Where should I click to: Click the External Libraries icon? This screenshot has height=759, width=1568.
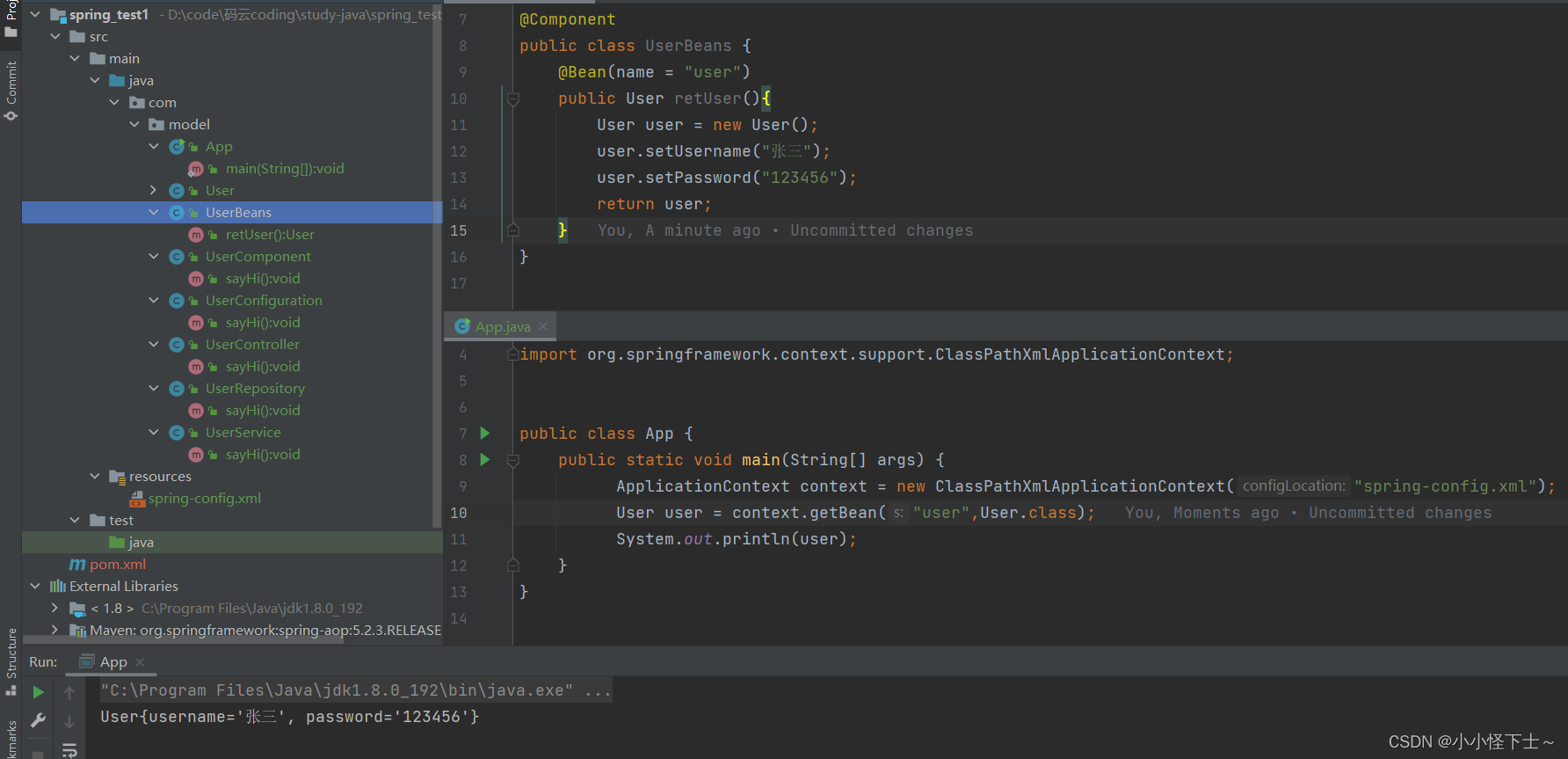point(58,587)
